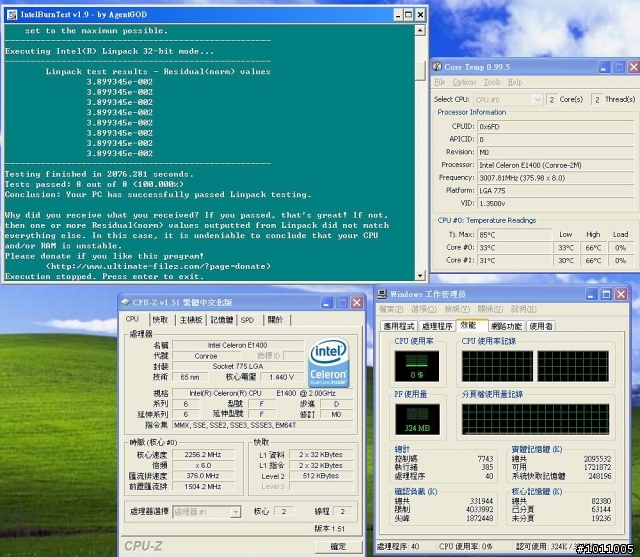Click the status bar 處理程序: 40 in Task Manager

398,546
